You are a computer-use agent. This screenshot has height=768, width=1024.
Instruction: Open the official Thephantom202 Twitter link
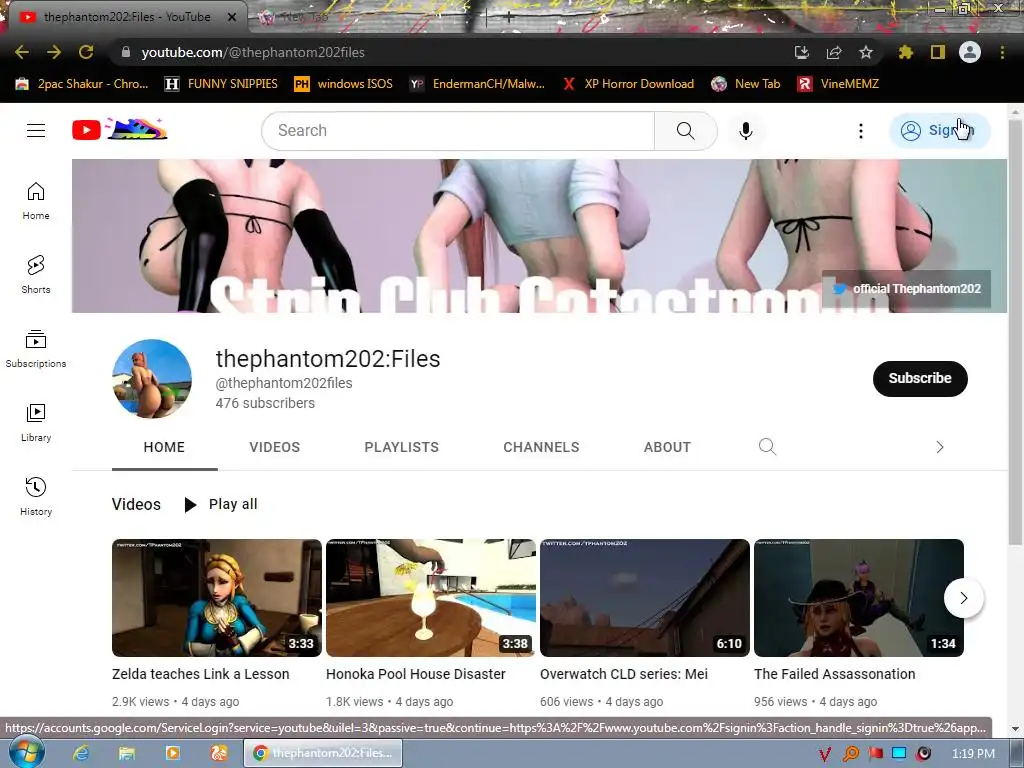pos(907,289)
